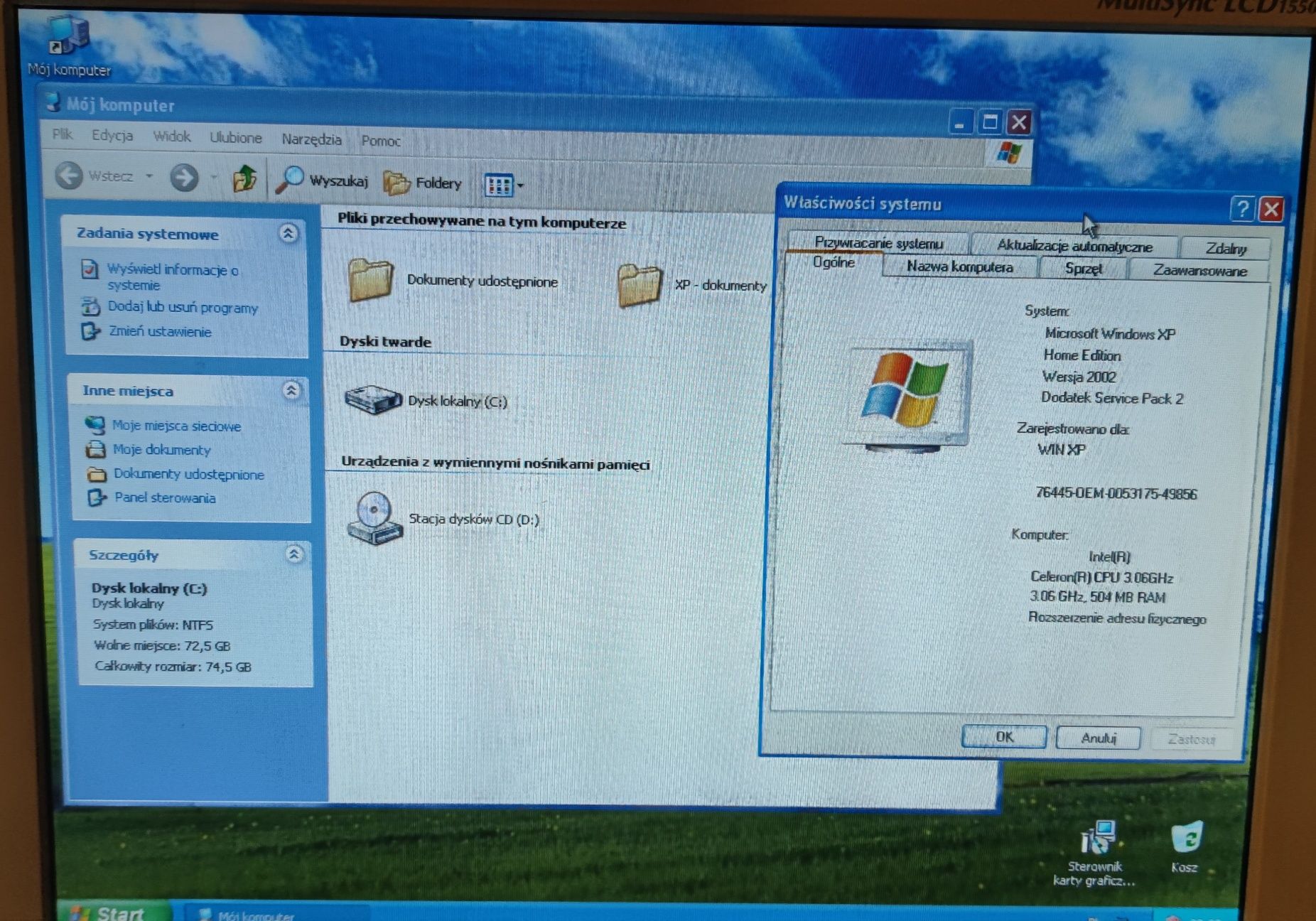Viewport: 1316px width, 921px height.
Task: Switch to Przywracanie systemu tab
Action: (878, 243)
